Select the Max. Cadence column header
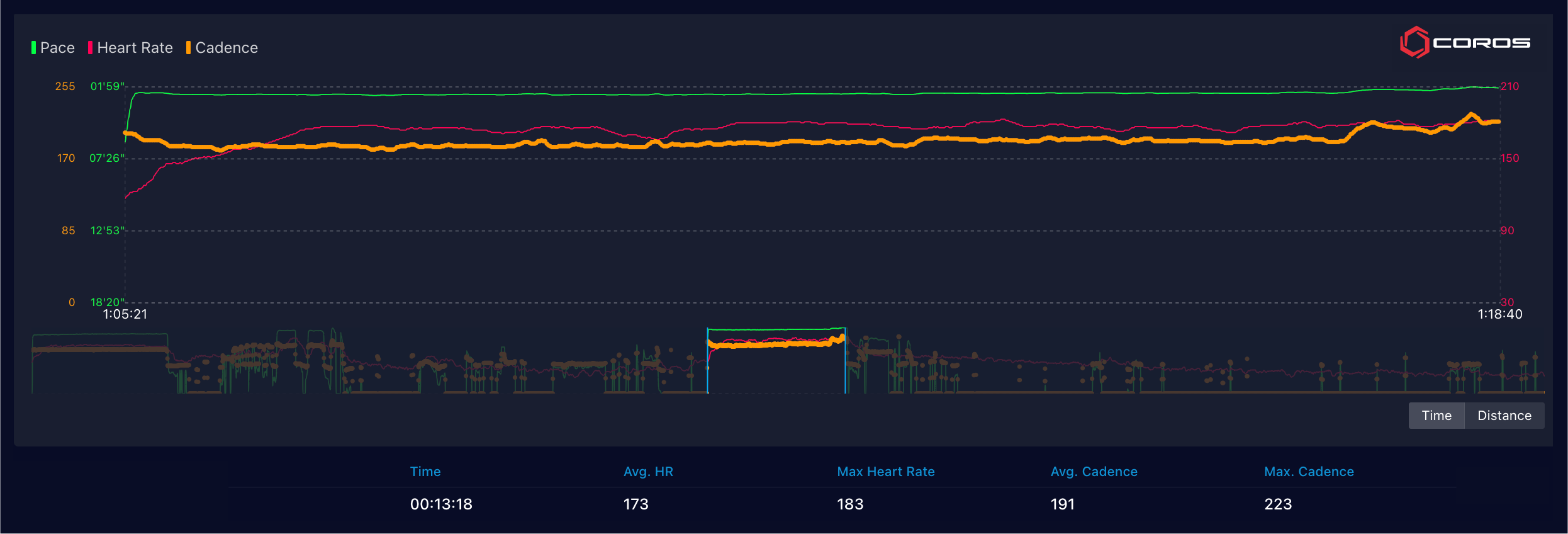1568x534 pixels. tap(1309, 472)
